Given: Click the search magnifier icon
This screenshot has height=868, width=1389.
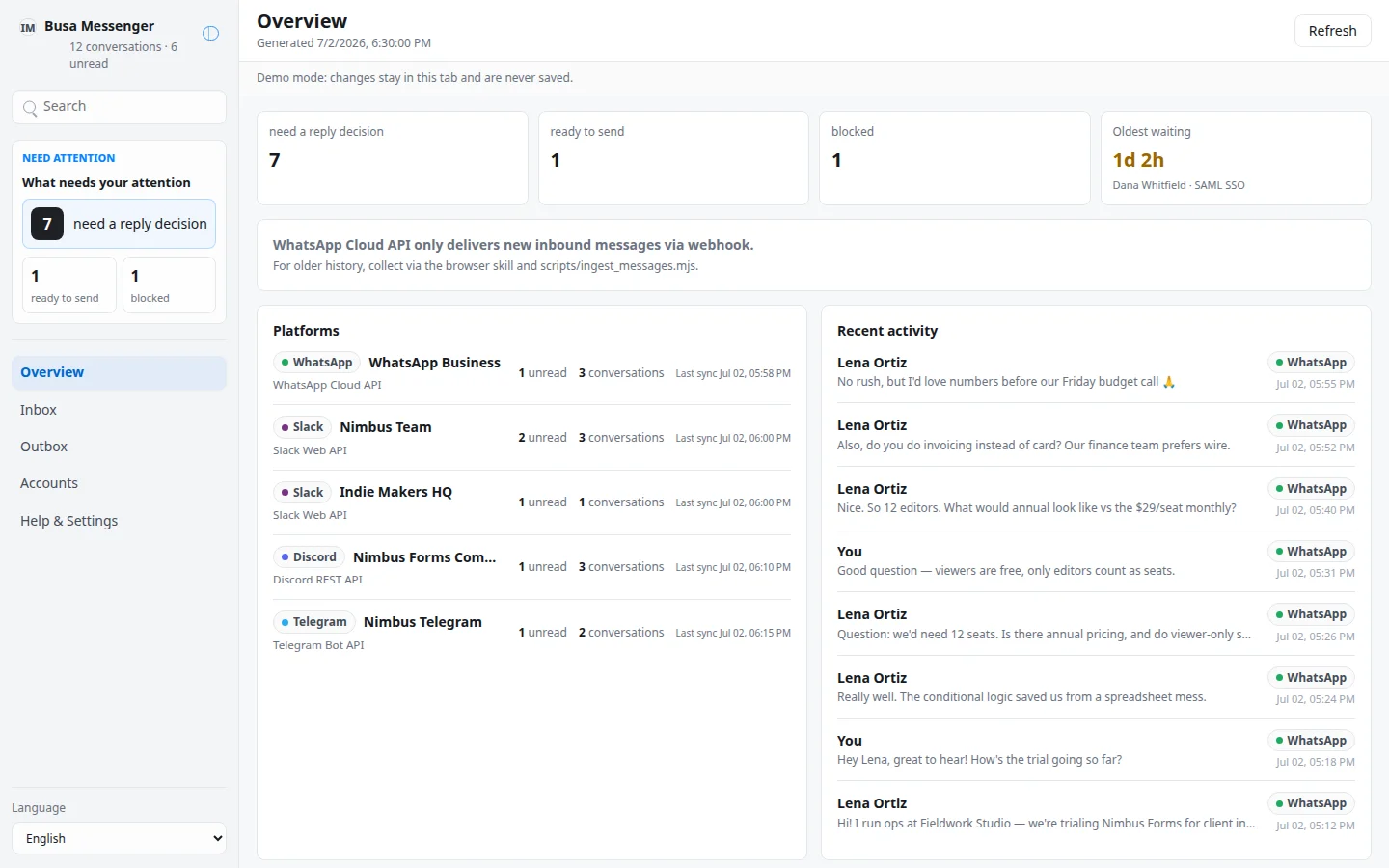Looking at the screenshot, I should (30, 108).
